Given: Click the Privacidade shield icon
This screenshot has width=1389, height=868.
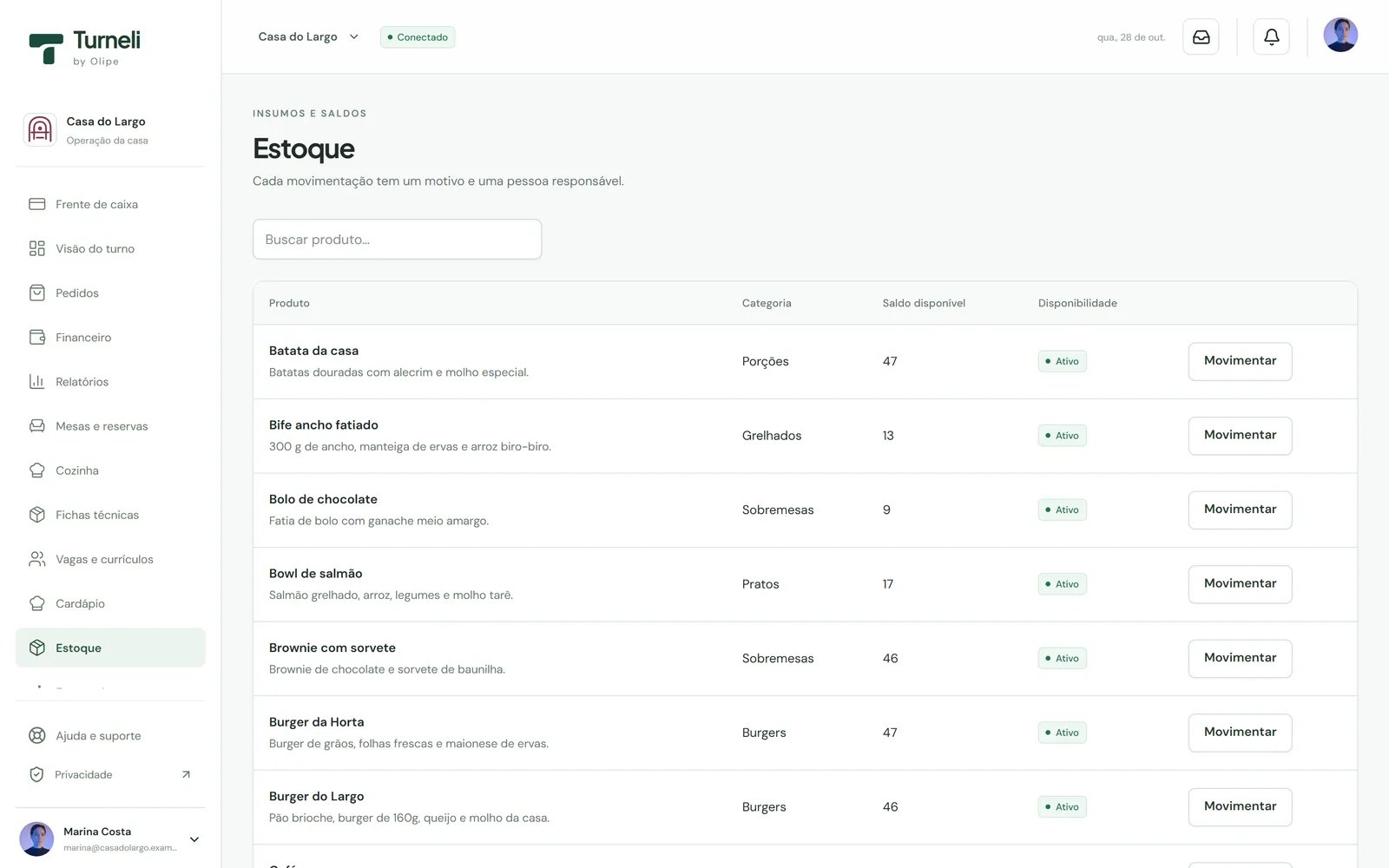Looking at the screenshot, I should click(36, 774).
